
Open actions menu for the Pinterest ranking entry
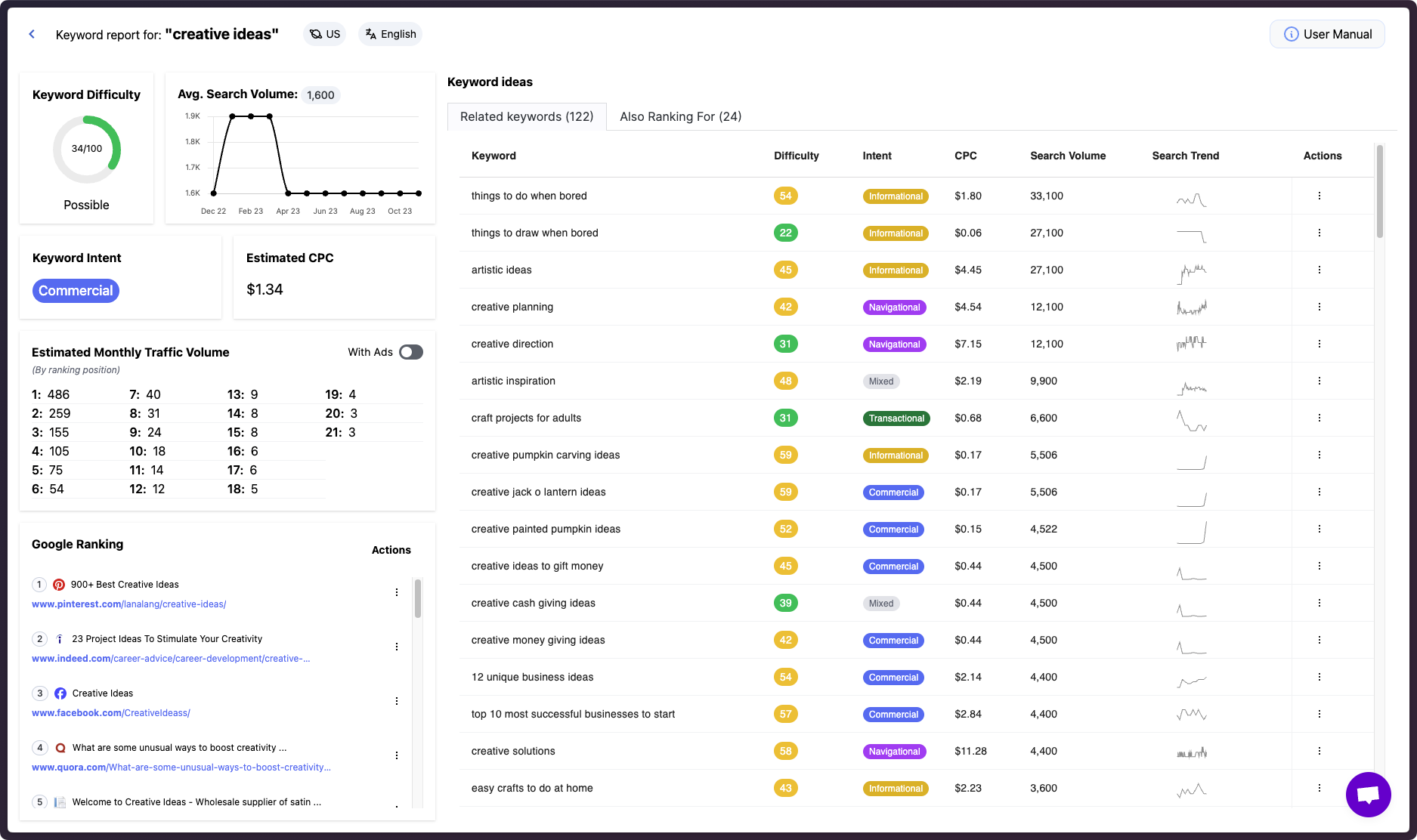coord(397,592)
